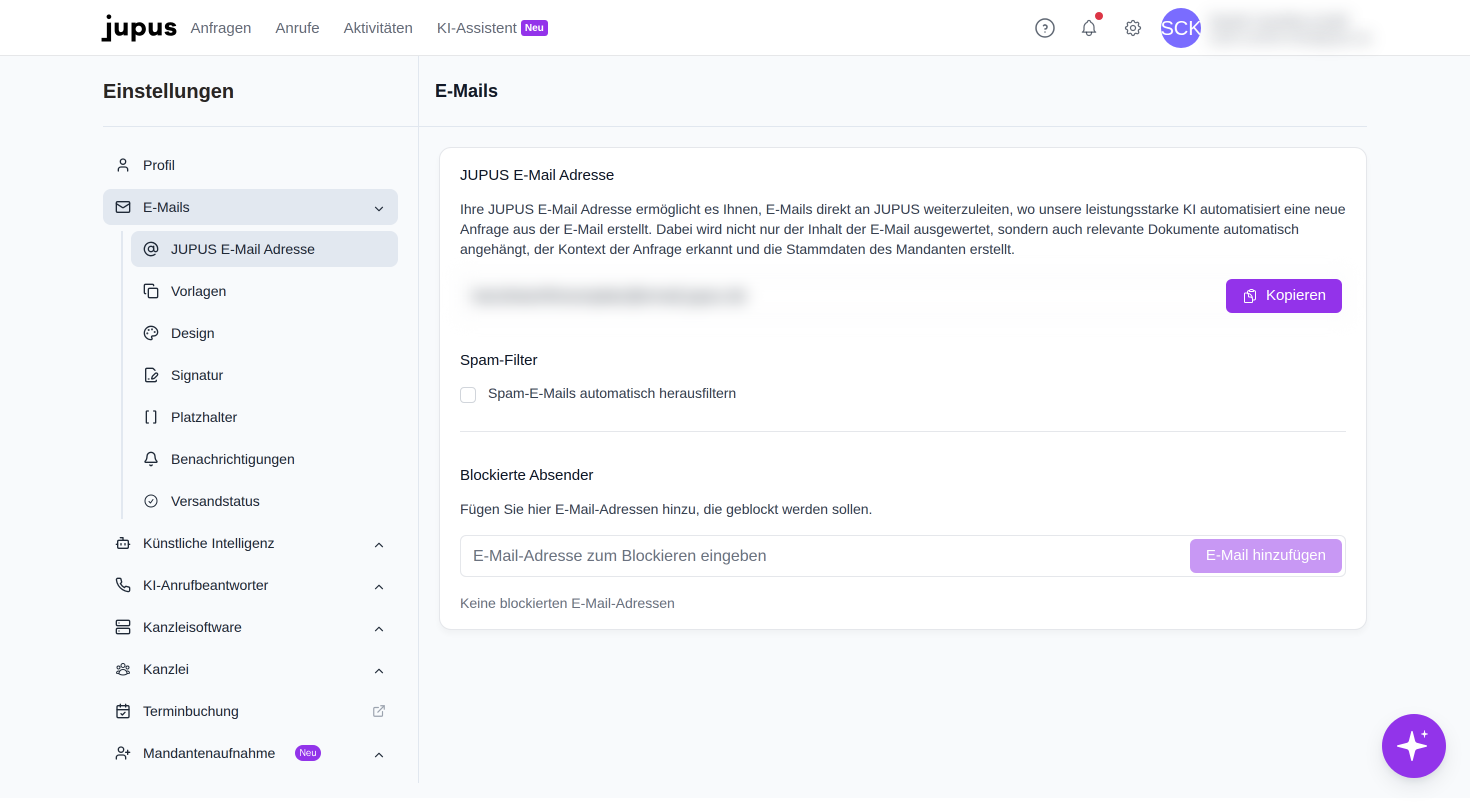1470x802 pixels.
Task: Click the jupus logo
Action: coord(140,28)
